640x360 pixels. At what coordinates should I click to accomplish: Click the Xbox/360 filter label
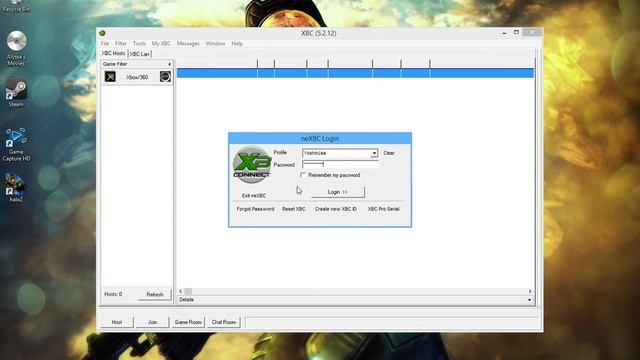(137, 77)
